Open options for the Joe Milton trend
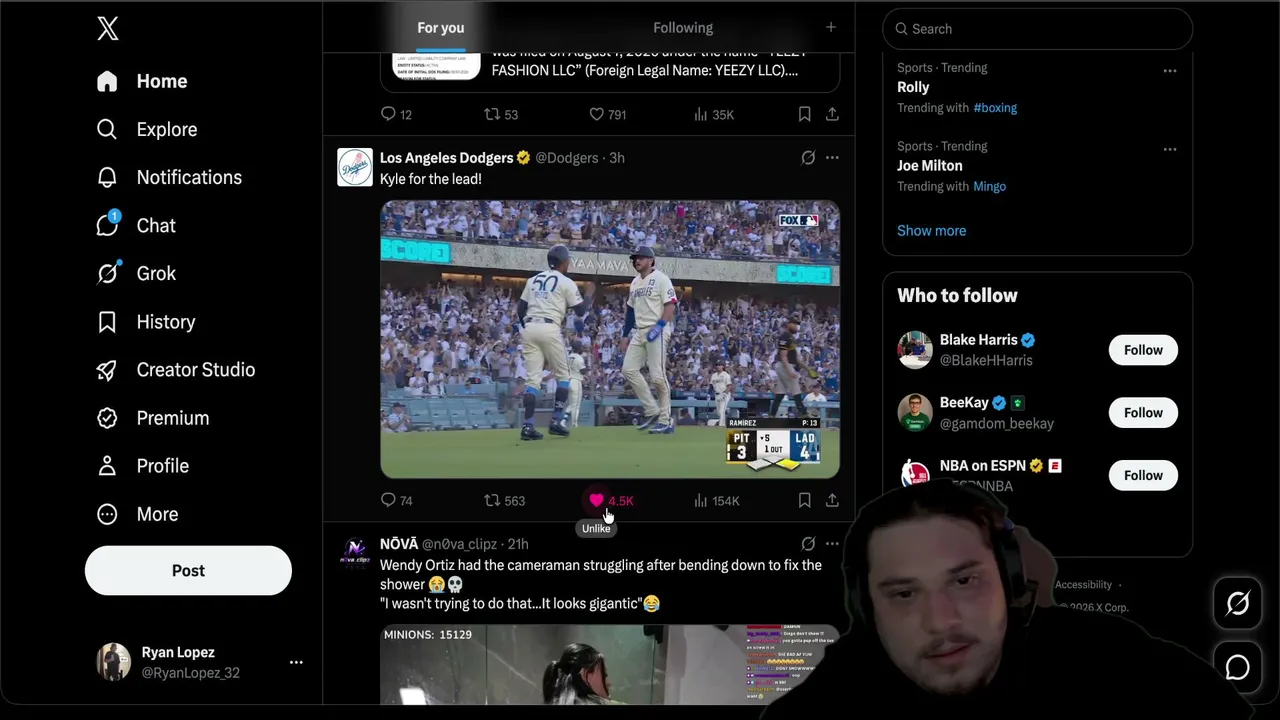The width and height of the screenshot is (1280, 720). pyautogui.click(x=1170, y=149)
